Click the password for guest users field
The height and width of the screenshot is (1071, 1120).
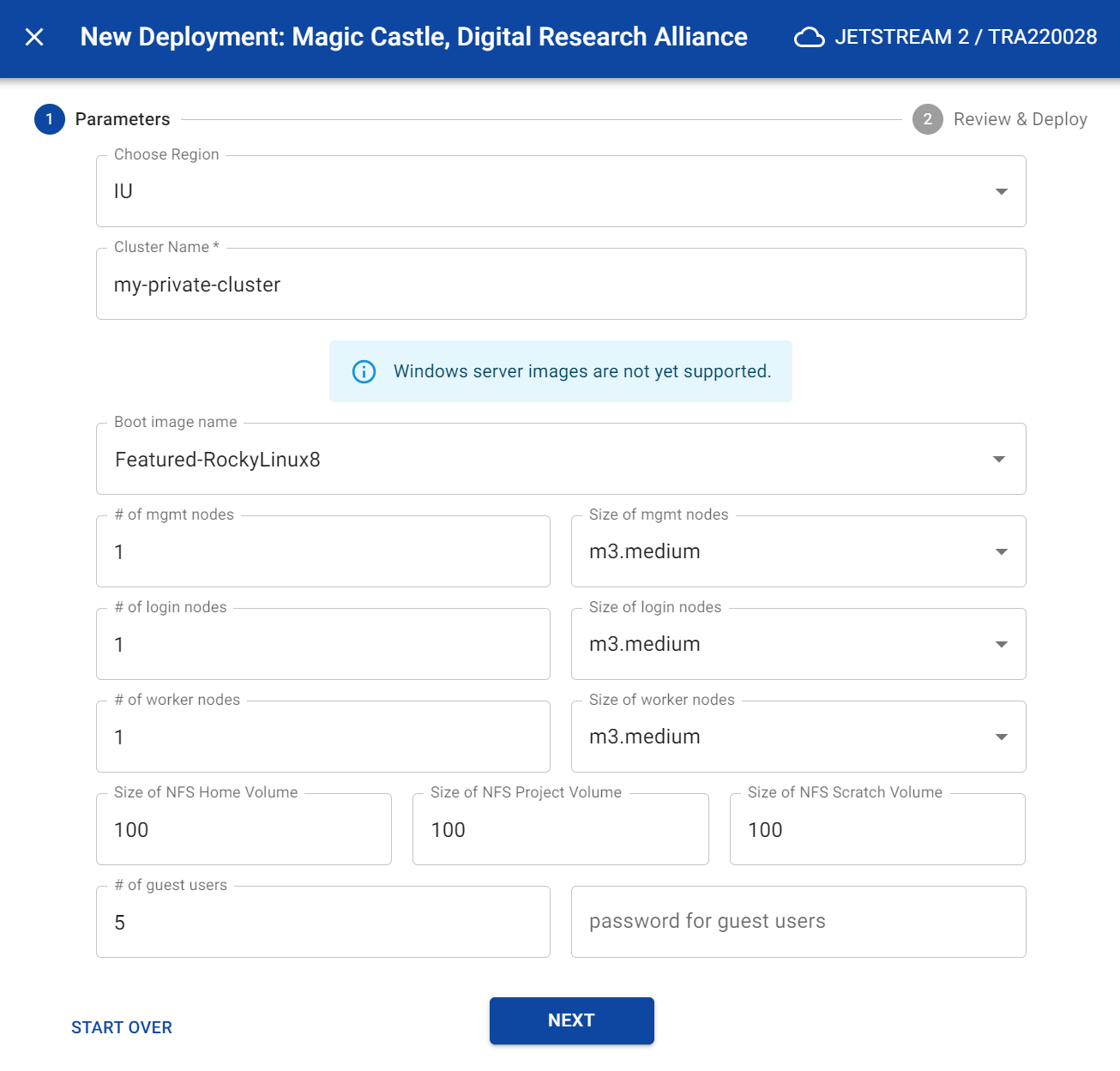[798, 922]
